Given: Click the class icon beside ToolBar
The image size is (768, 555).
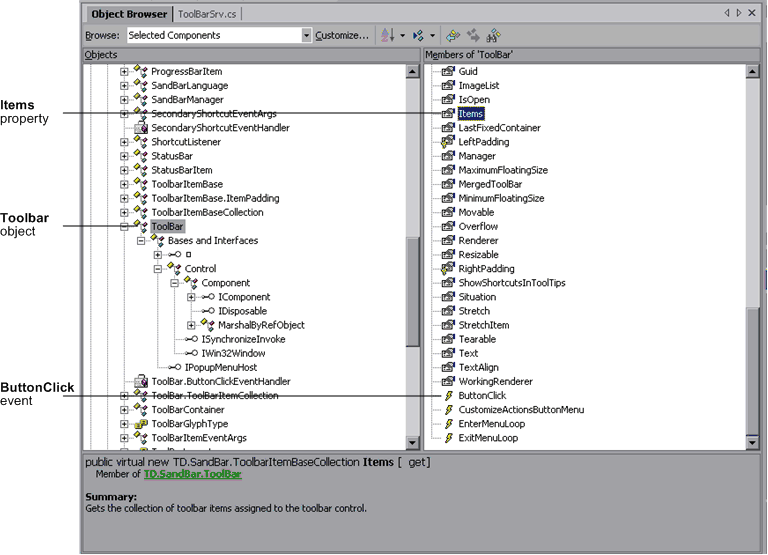Looking at the screenshot, I should point(141,226).
